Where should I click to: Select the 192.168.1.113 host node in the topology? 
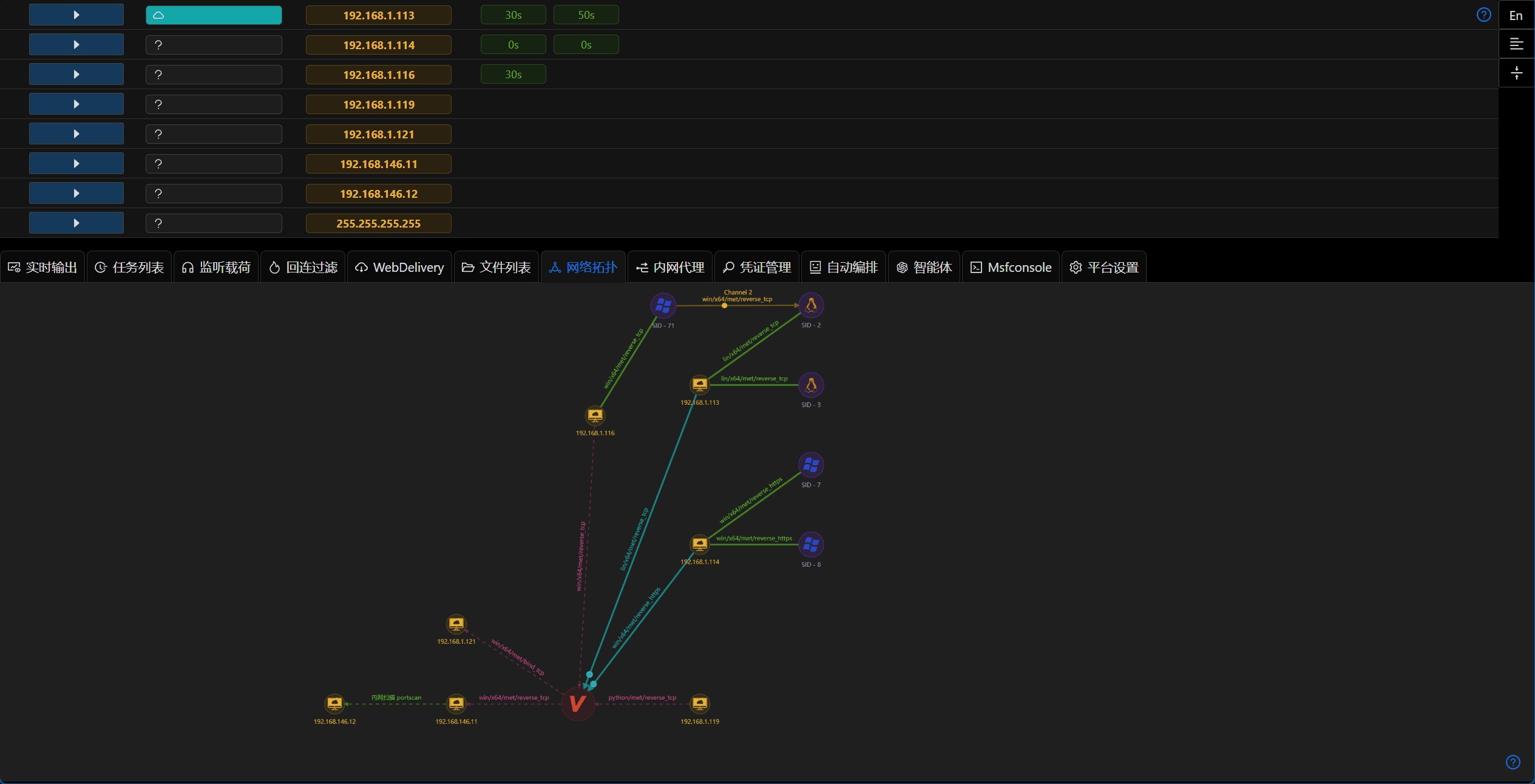[700, 385]
